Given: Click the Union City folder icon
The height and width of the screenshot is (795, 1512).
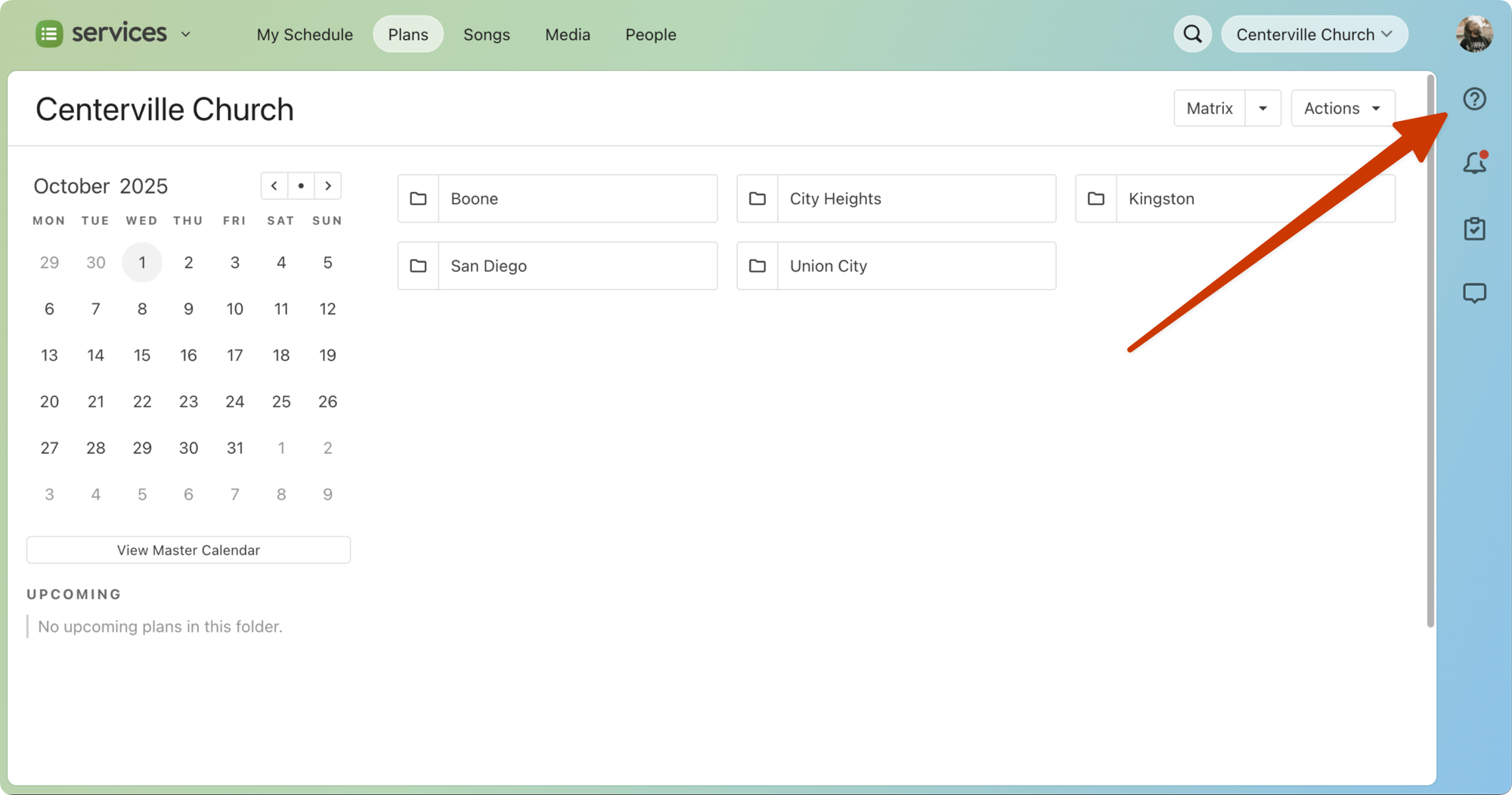Looking at the screenshot, I should click(757, 266).
